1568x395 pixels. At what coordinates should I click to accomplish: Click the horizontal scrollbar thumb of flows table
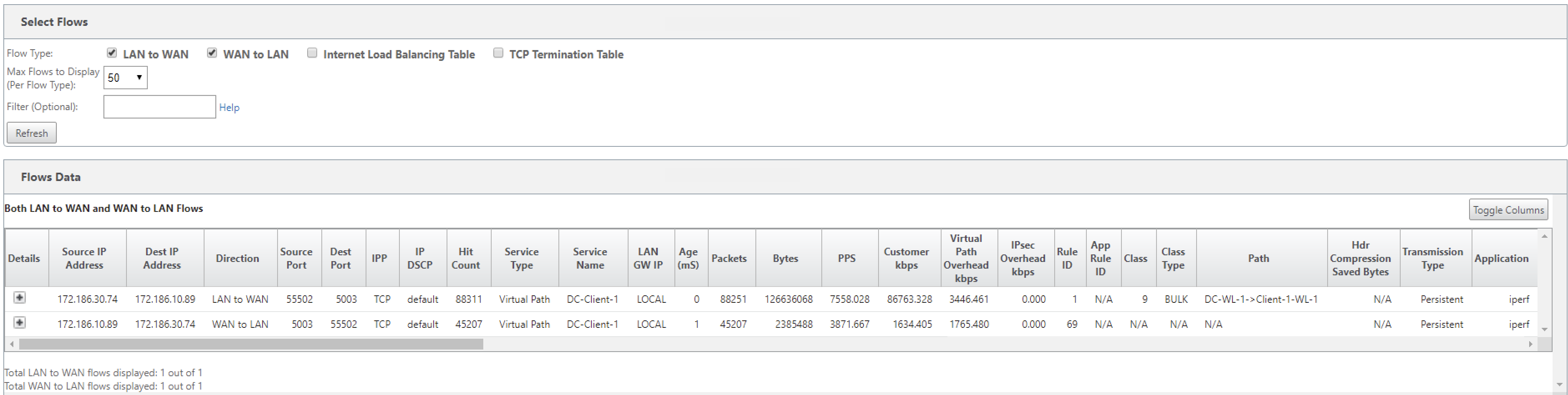point(251,345)
